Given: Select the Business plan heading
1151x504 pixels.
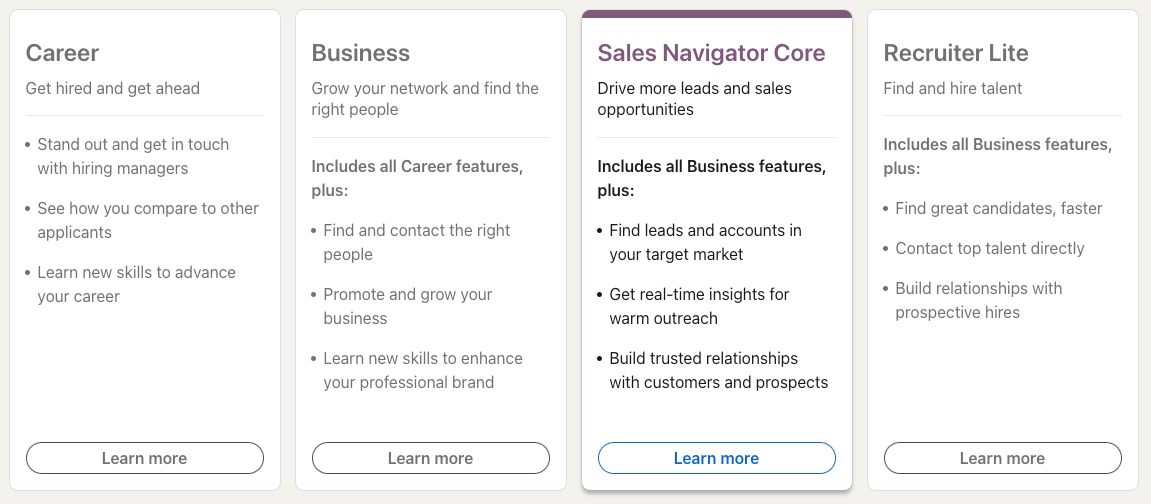Looking at the screenshot, I should coord(361,53).
